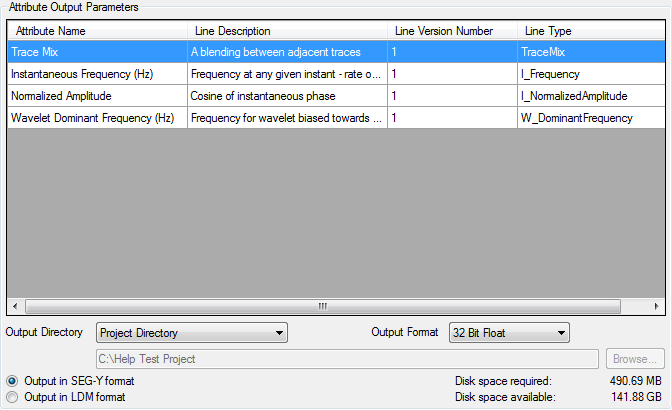Click the I_Frequency line type cell

[591, 74]
